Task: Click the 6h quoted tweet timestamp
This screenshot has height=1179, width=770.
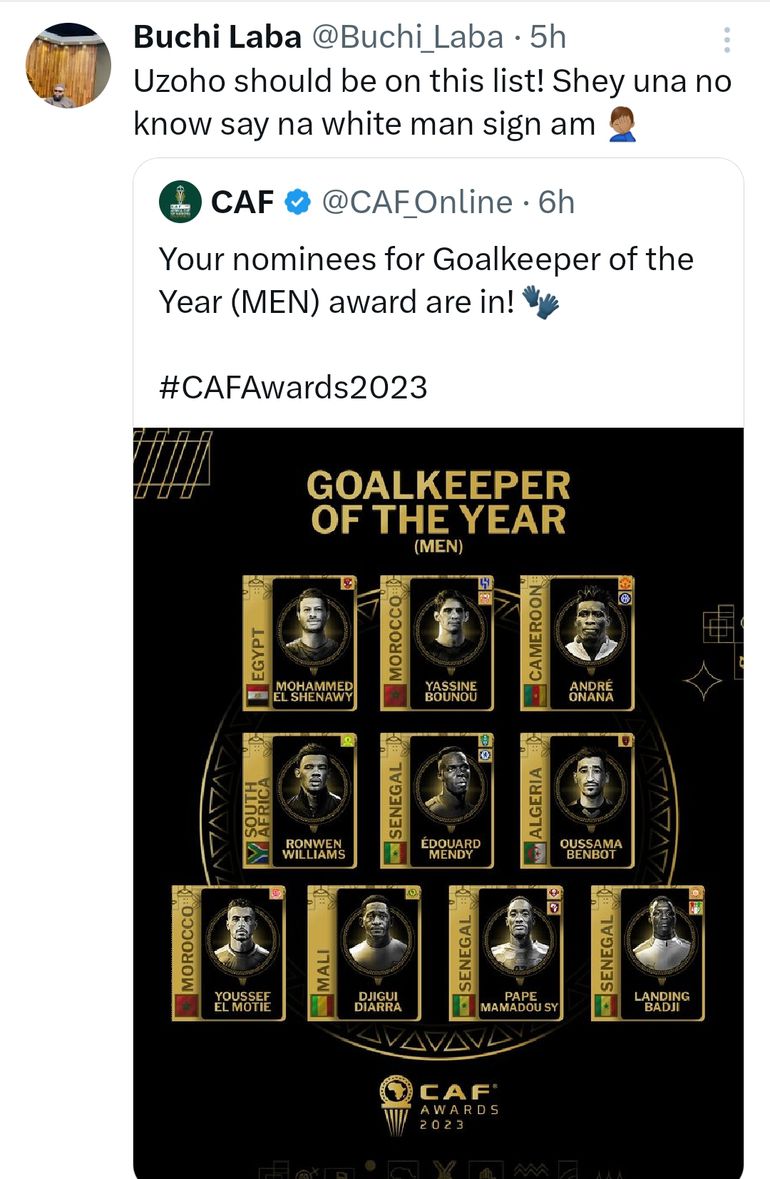Action: pos(557,203)
